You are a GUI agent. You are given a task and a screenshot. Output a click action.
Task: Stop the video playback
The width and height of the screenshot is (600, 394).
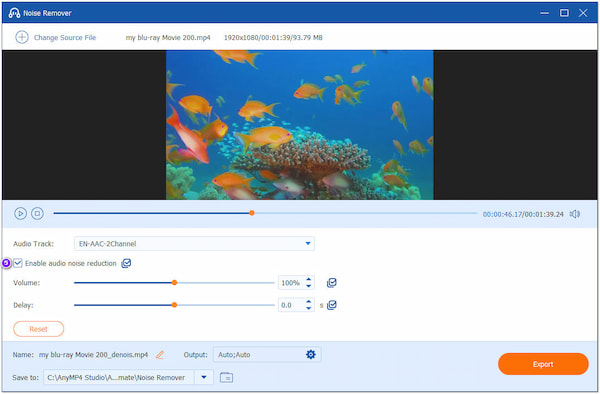coord(37,213)
